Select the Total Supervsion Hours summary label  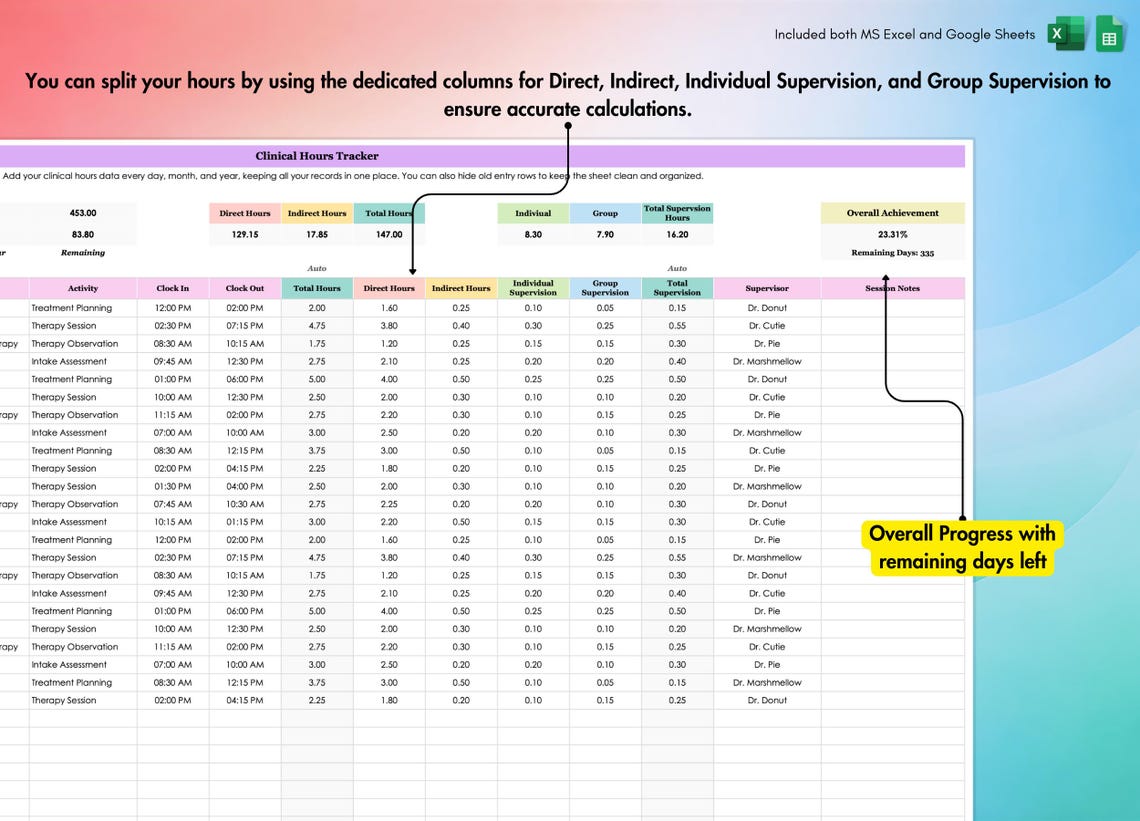tap(677, 213)
